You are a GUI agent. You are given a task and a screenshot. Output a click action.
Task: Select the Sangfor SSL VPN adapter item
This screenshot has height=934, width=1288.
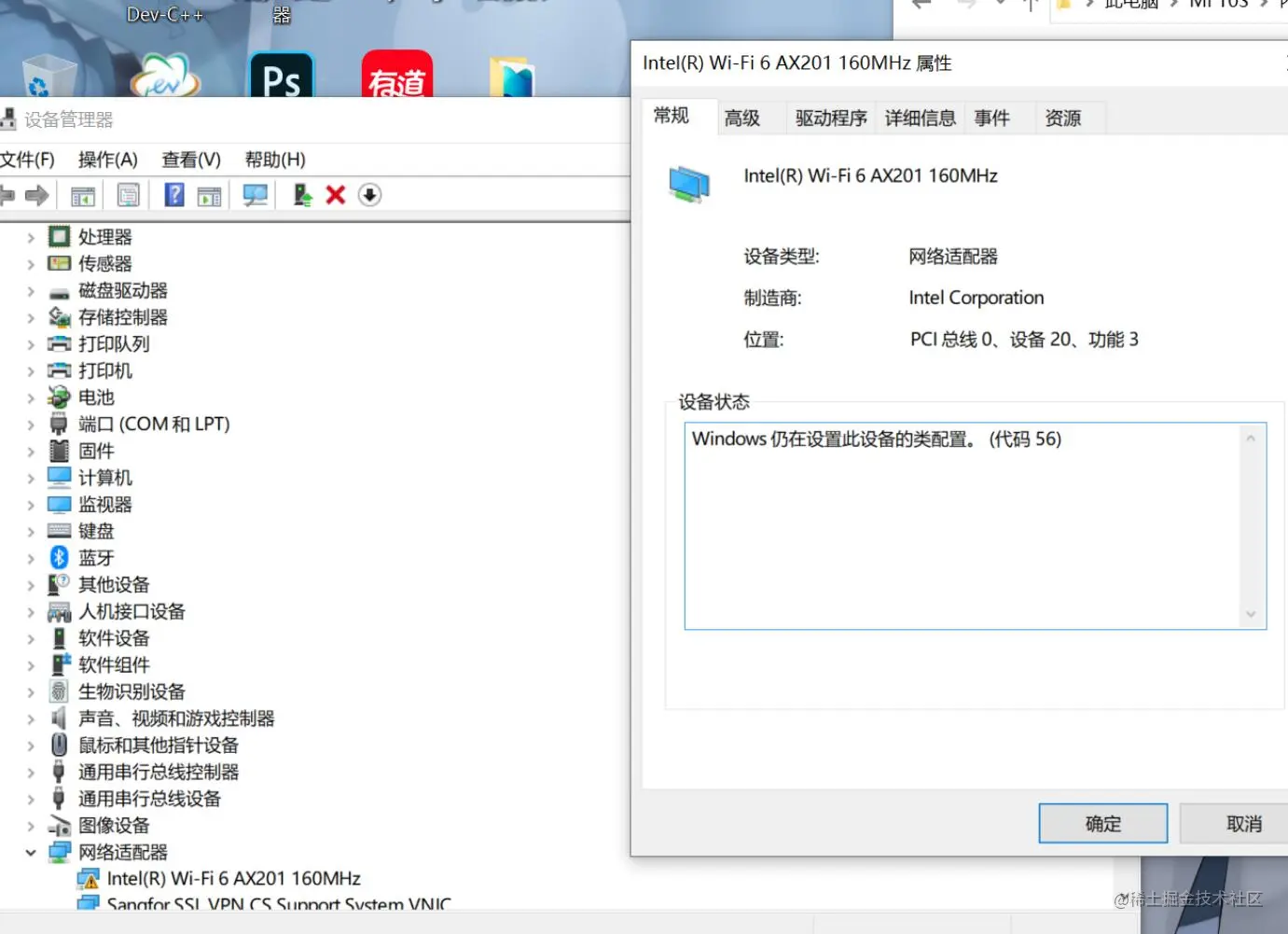[279, 904]
